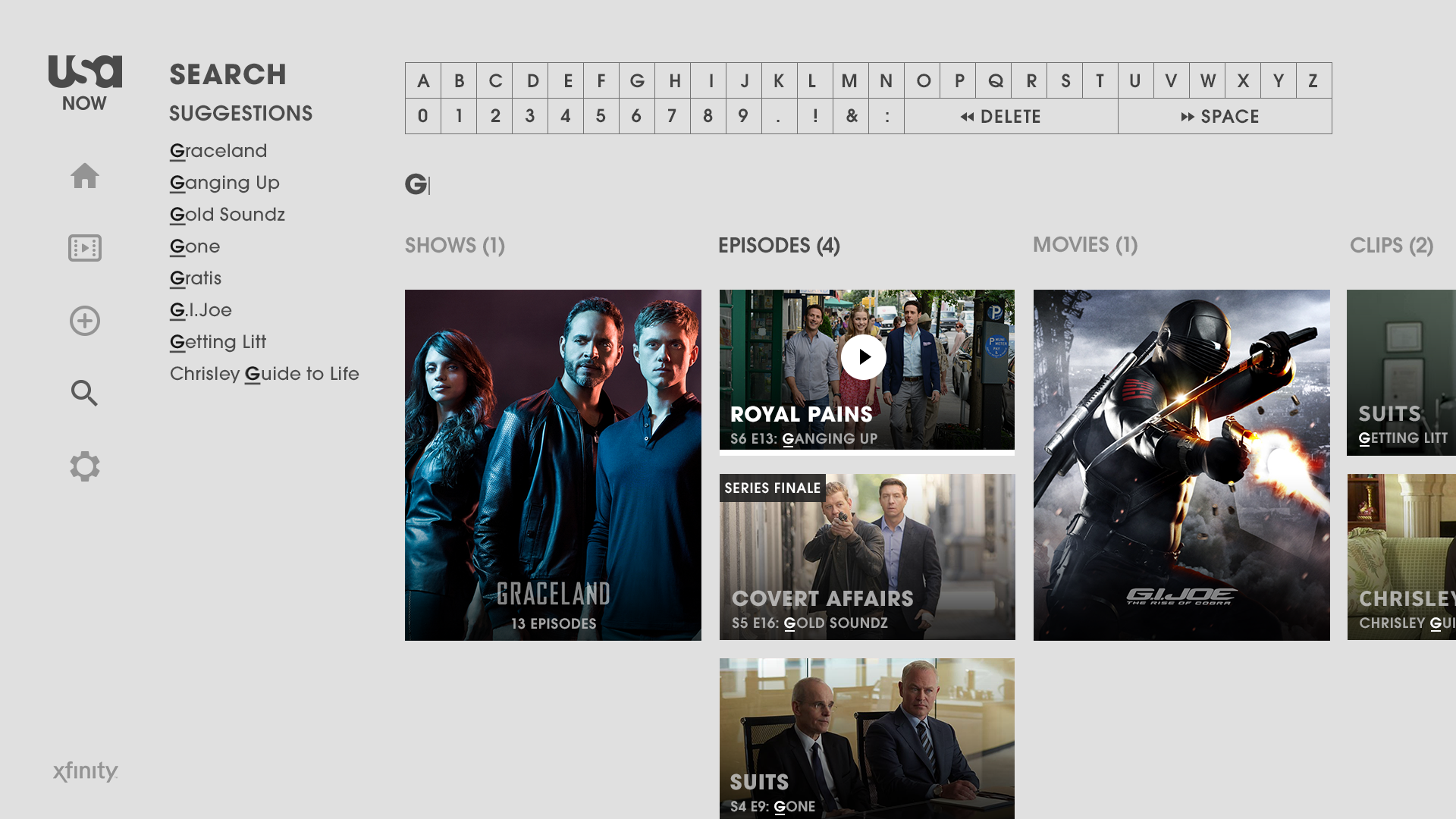Click the letter J key

(x=744, y=80)
